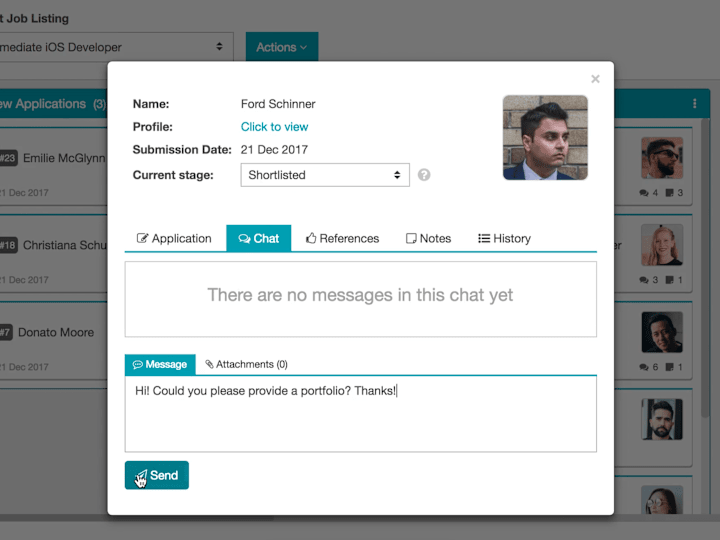Select the Chat tab
720x540 pixels.
pyautogui.click(x=259, y=238)
